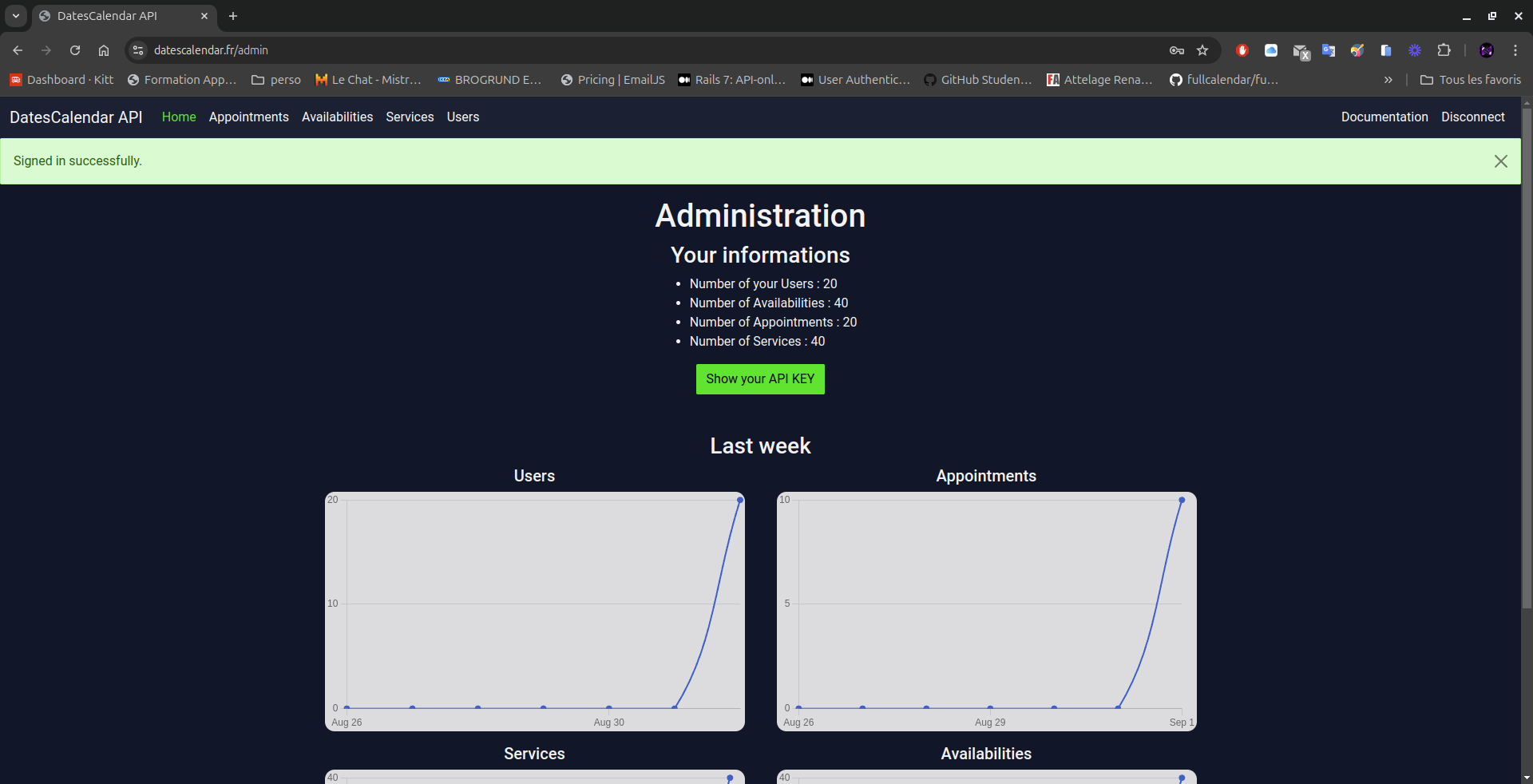Open the Documentation link

point(1384,117)
